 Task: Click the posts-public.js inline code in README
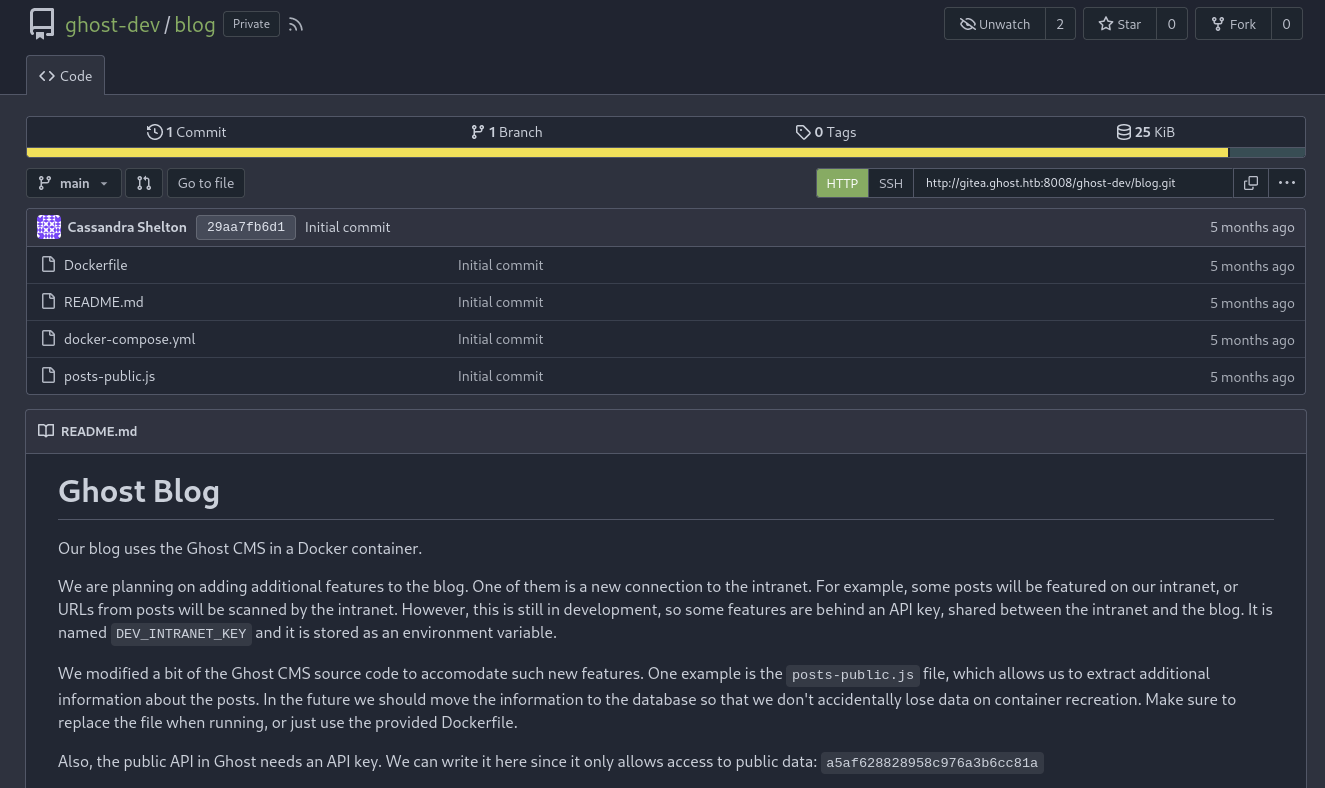[x=852, y=675]
